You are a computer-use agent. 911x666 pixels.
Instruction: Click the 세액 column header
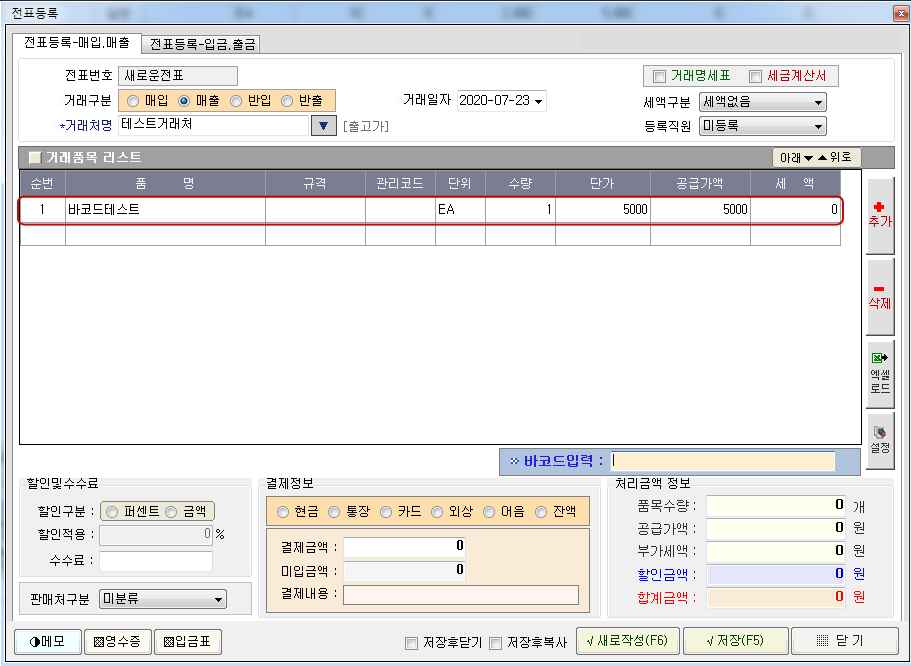coord(795,184)
